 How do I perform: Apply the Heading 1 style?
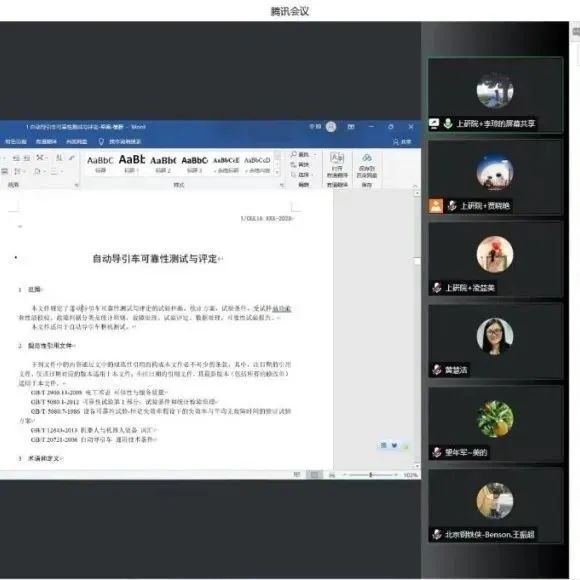[x=132, y=164]
